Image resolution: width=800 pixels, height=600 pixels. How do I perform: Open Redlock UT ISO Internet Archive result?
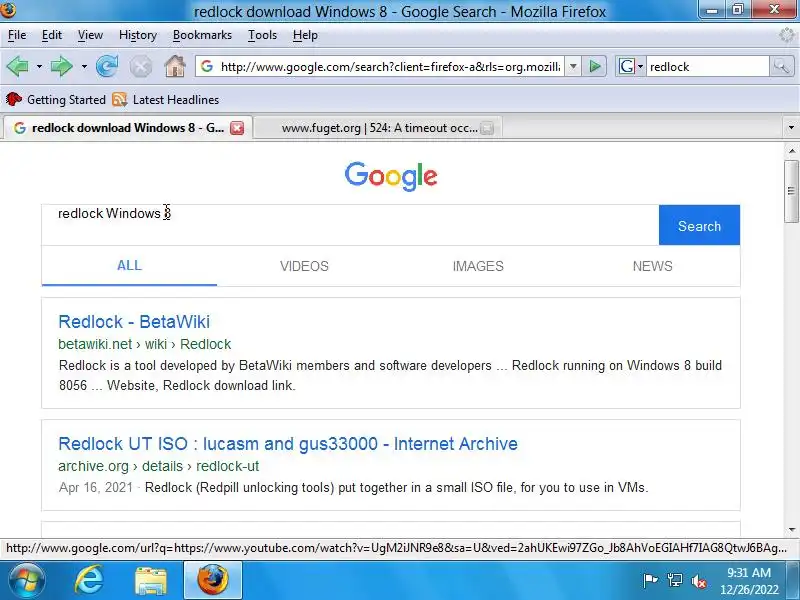tap(288, 444)
